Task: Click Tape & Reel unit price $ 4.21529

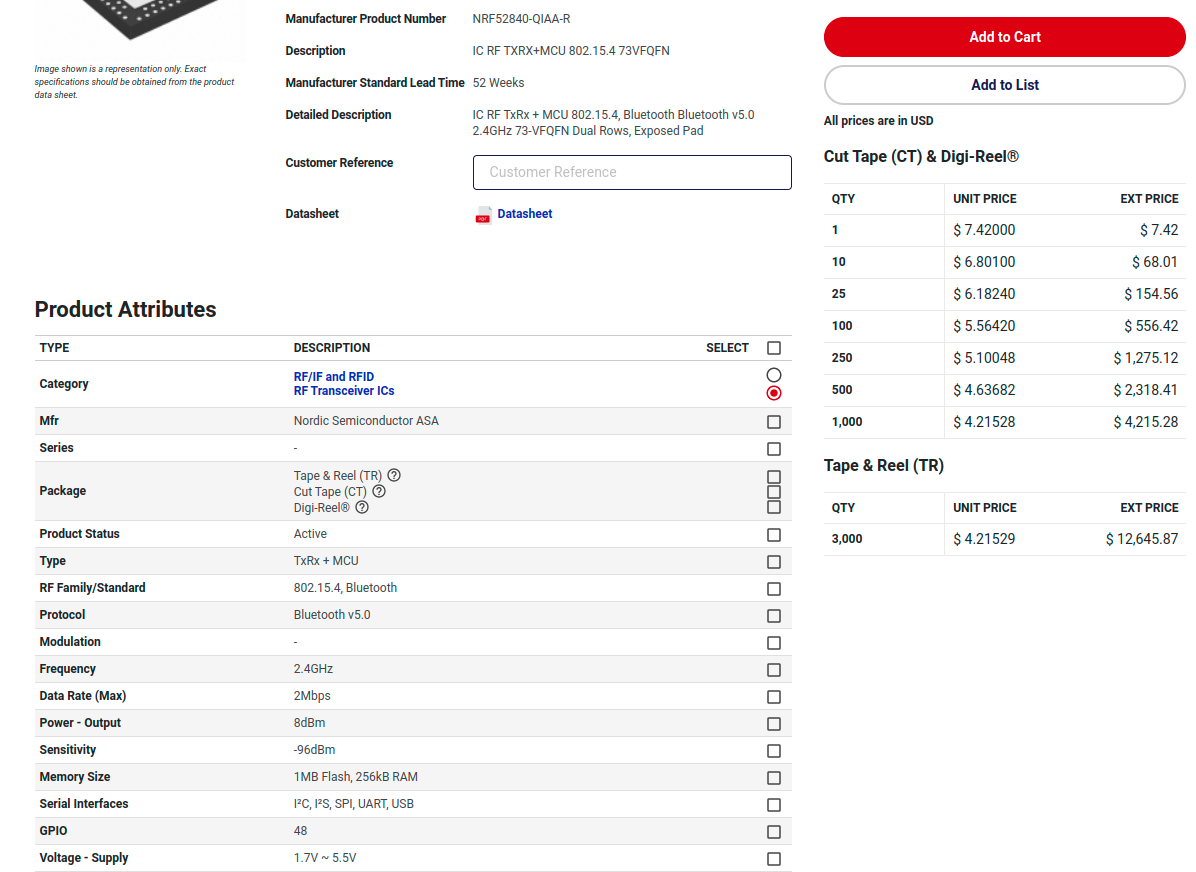Action: tap(984, 539)
